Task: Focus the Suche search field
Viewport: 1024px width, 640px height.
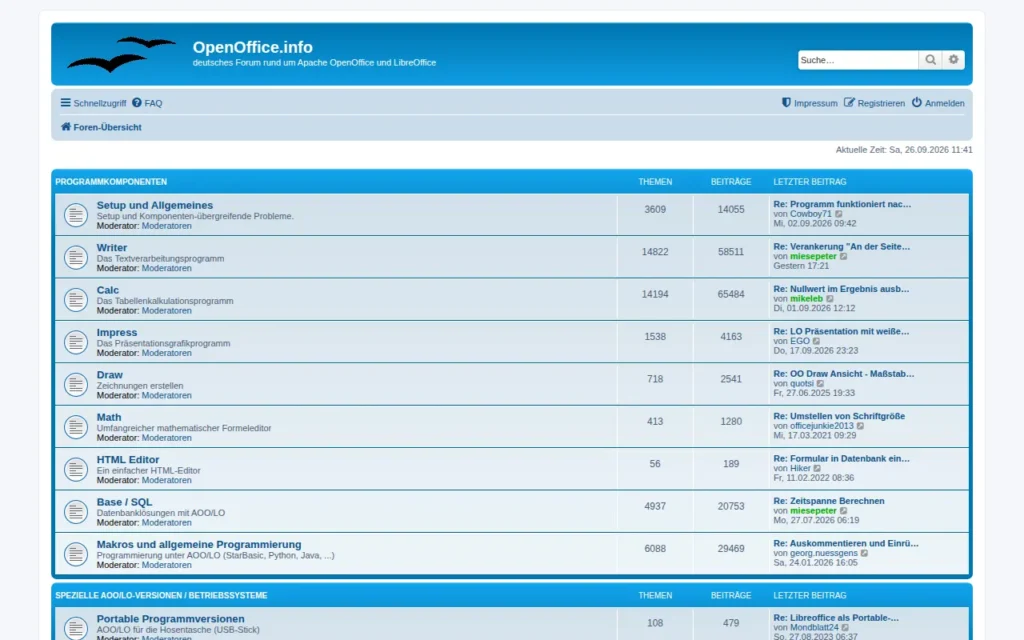Action: [858, 59]
